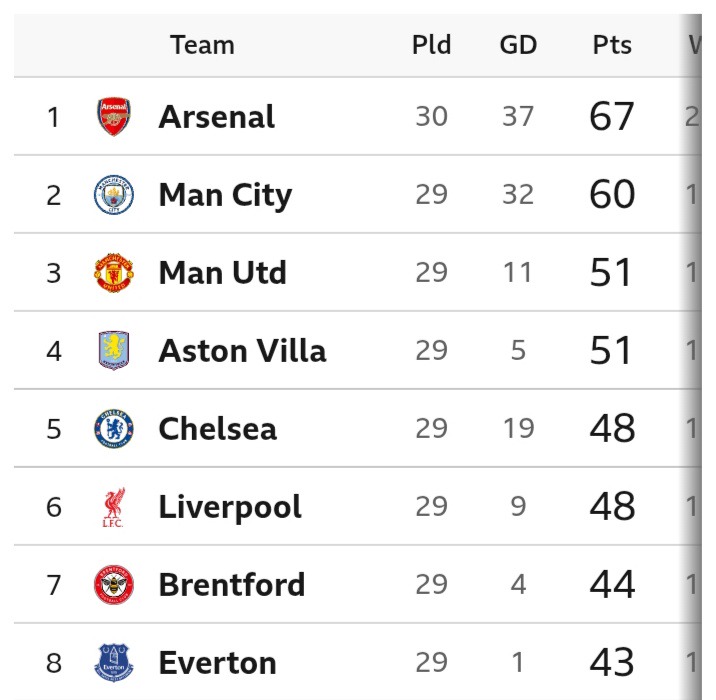Click the Brentford club crest
This screenshot has height=700, width=716.
[x=113, y=585]
